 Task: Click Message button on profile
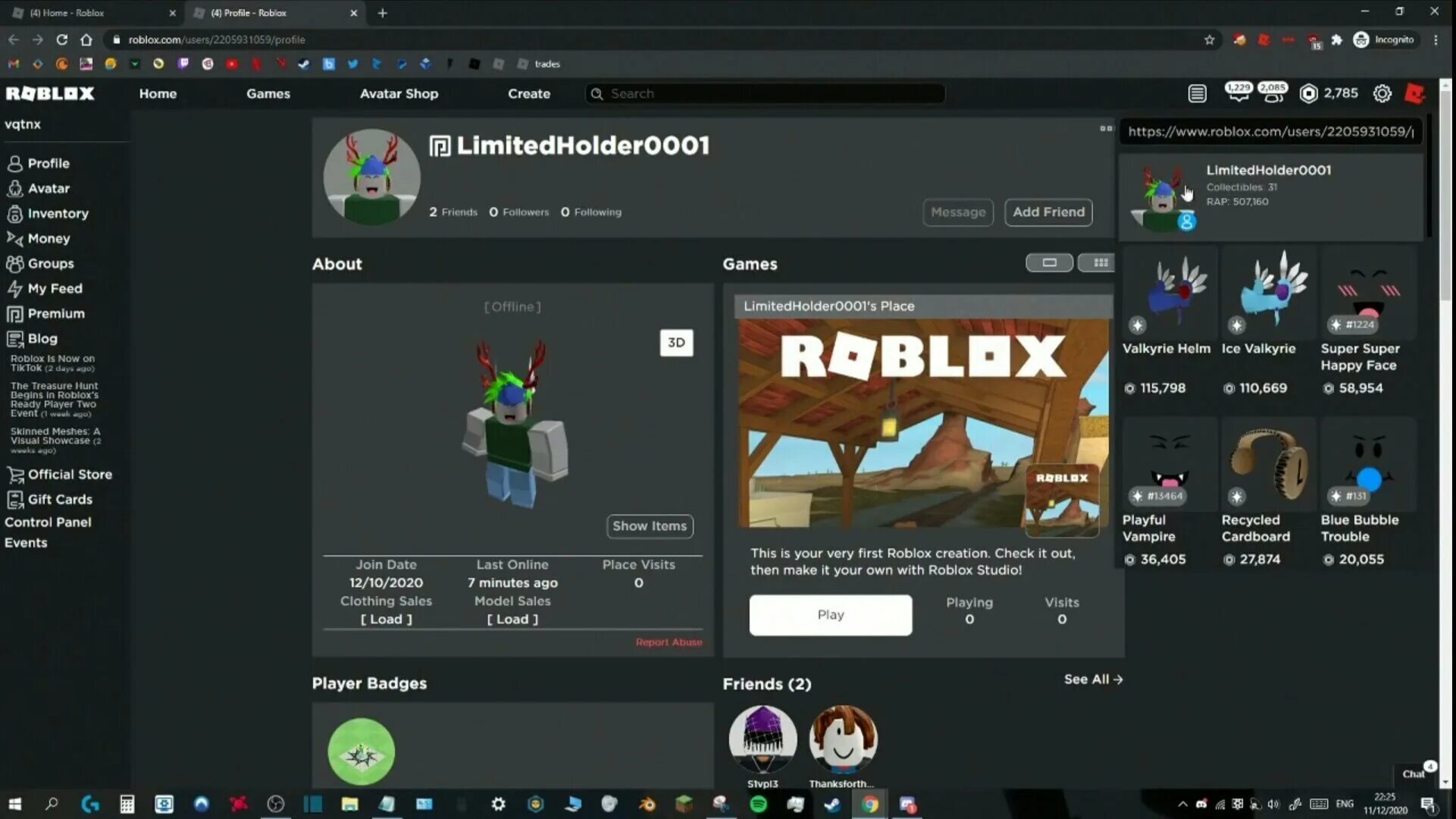pos(958,211)
